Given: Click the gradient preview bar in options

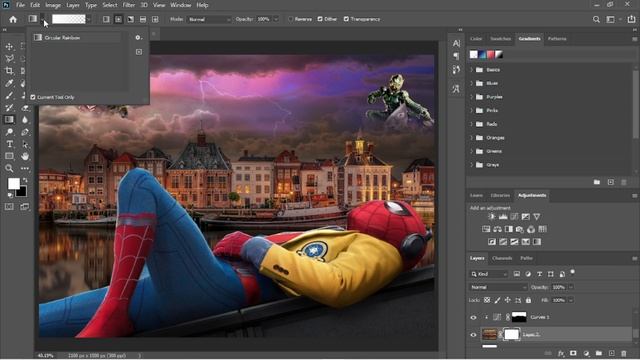Looking at the screenshot, I should (69, 19).
